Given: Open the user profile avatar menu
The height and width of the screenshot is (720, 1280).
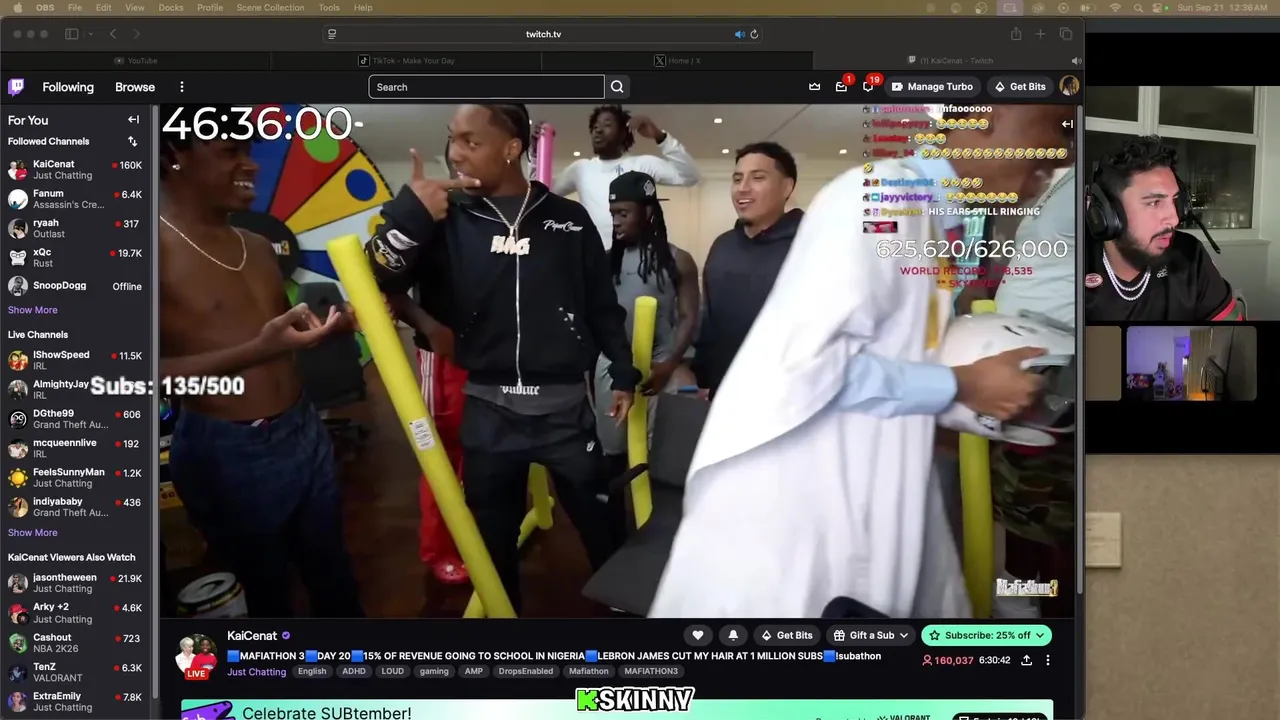Looking at the screenshot, I should click(x=1069, y=87).
